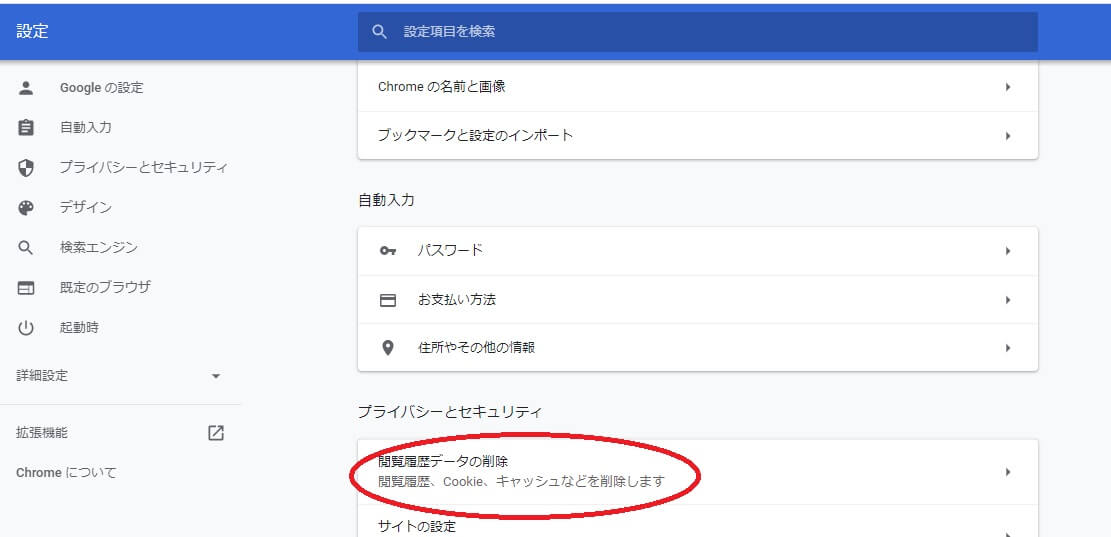Screen dimensions: 1111x537
Task: Click the credit card icon for お支払い方法
Action: [388, 300]
